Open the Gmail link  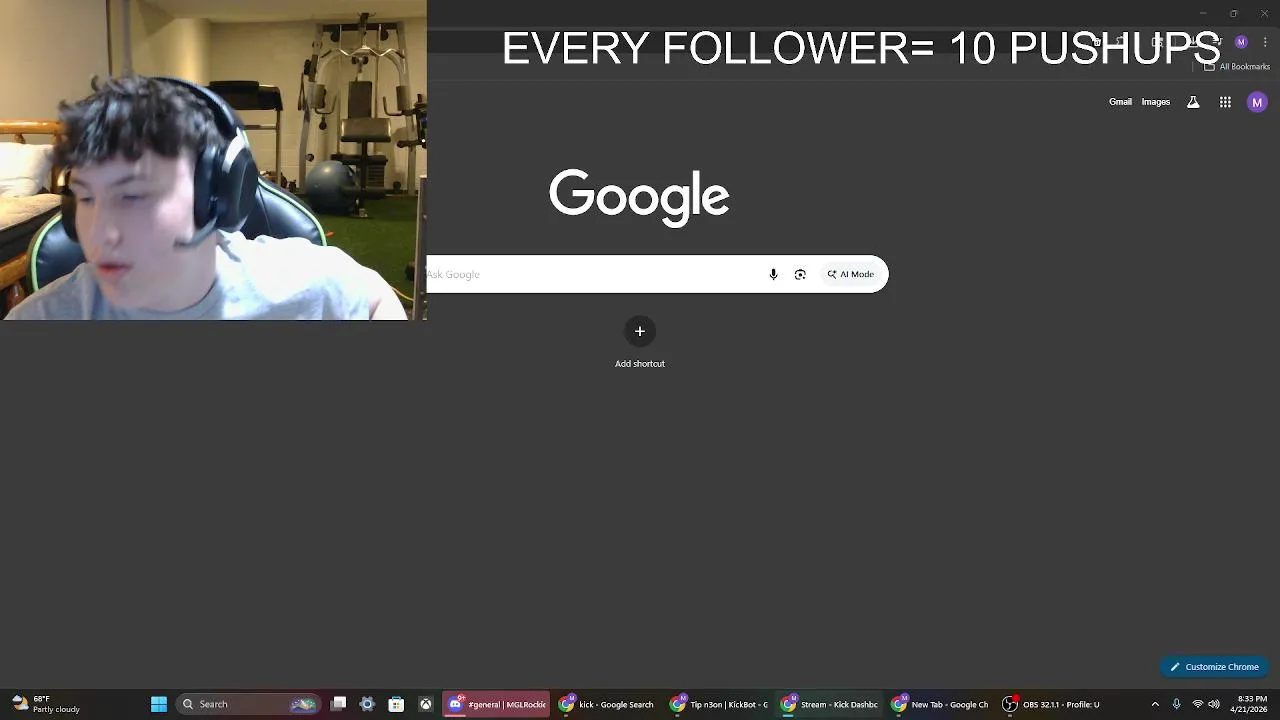(x=1120, y=102)
